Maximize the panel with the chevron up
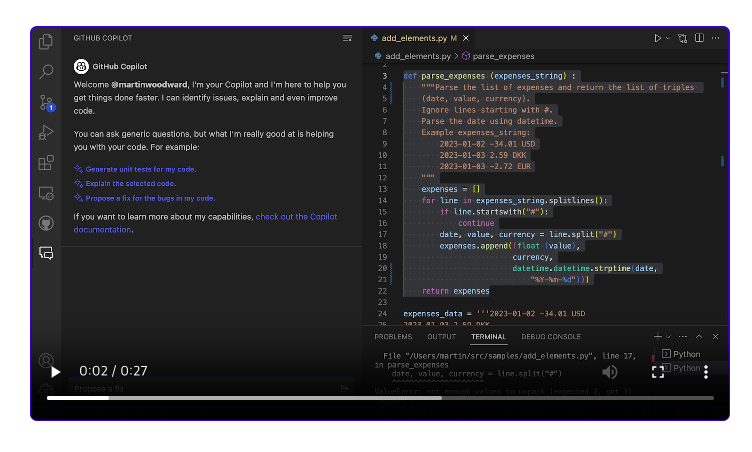The height and width of the screenshot is (452, 752). [x=699, y=336]
